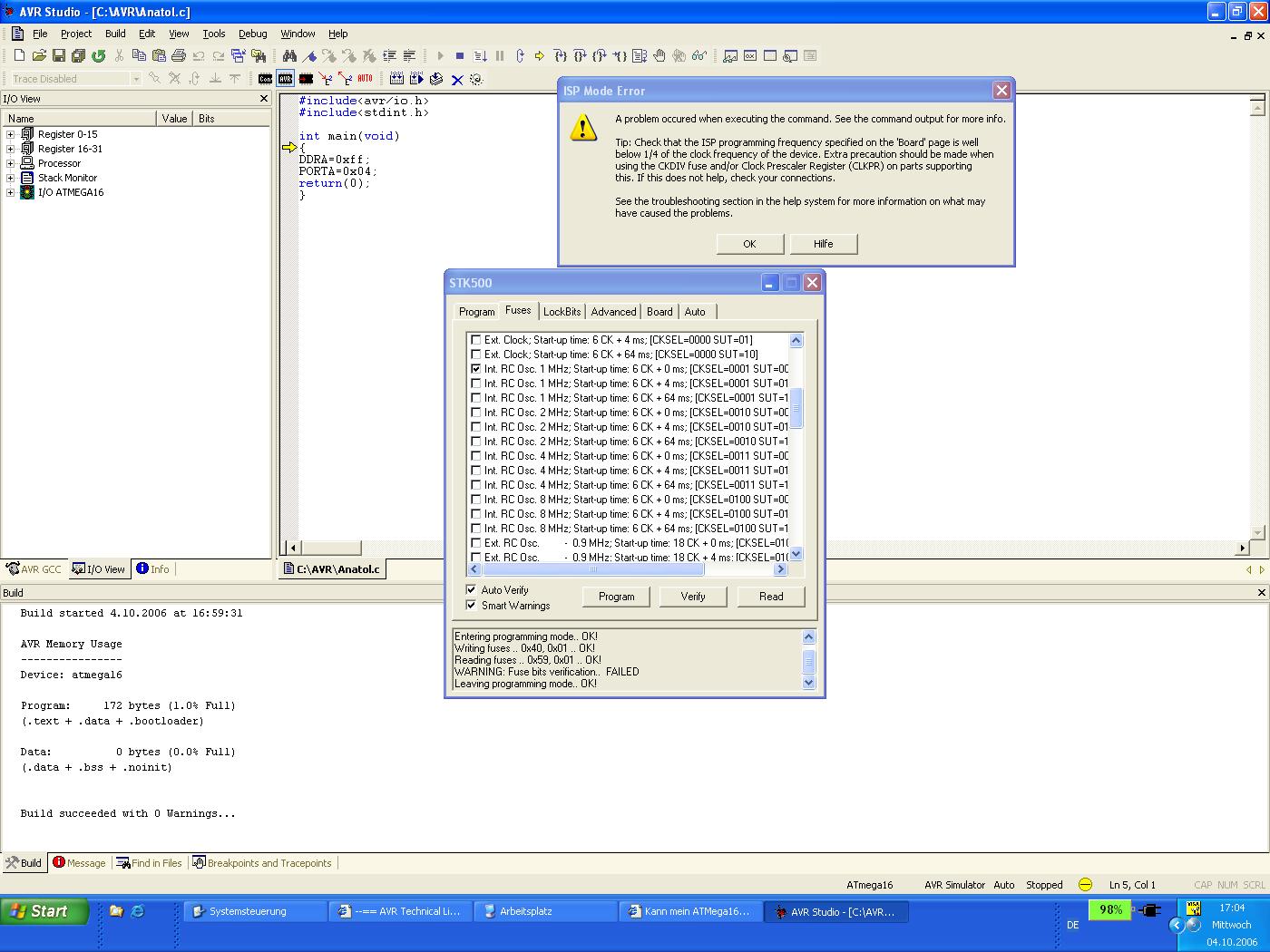Switch to the Advanced tab in STK500

(613, 312)
